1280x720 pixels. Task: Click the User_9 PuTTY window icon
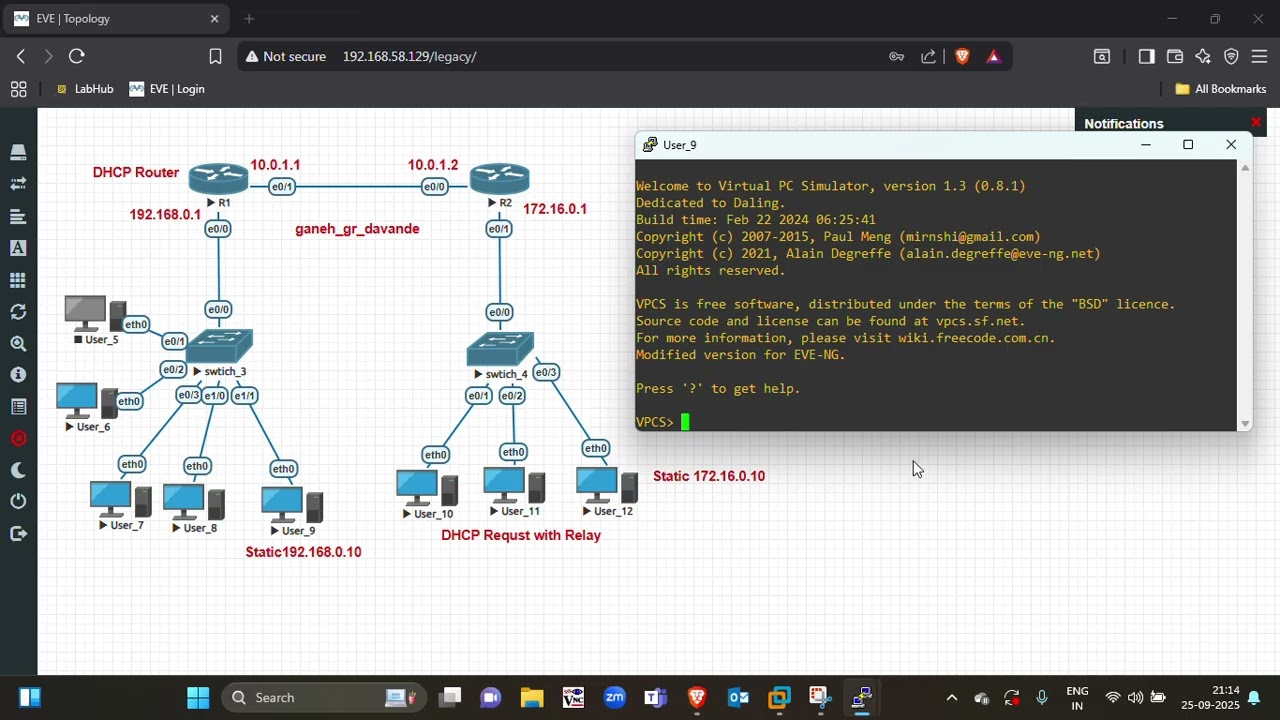click(650, 145)
